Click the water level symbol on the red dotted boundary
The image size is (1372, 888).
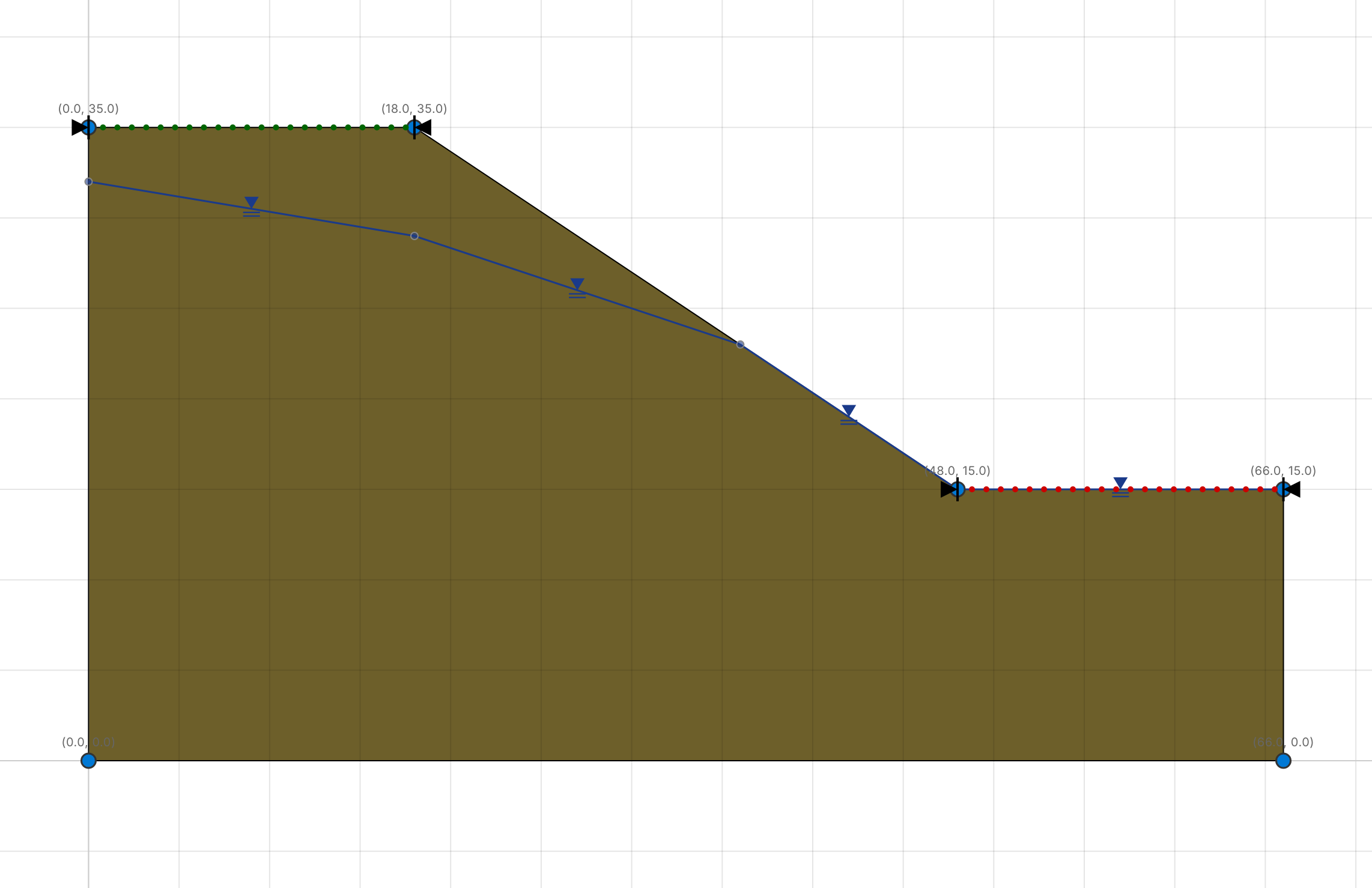coord(1120,488)
